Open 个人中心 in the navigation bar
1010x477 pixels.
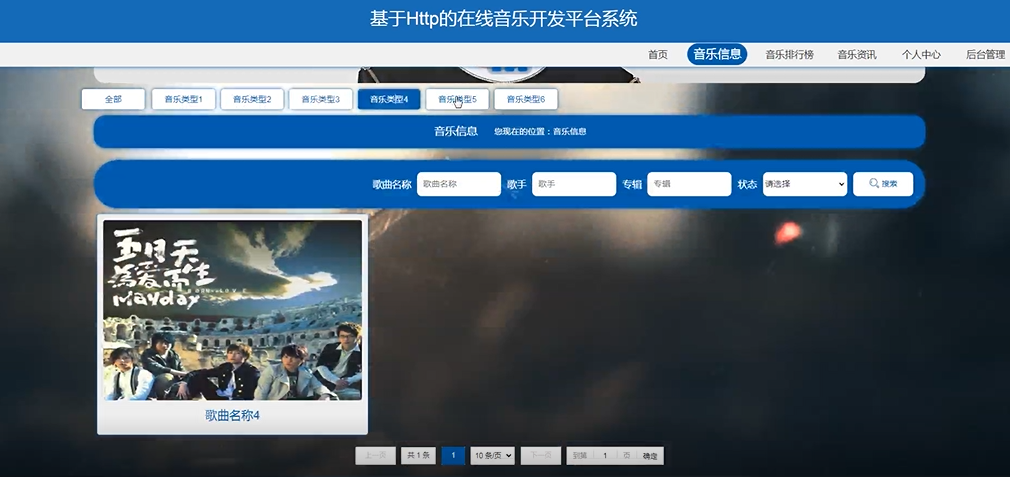(921, 55)
